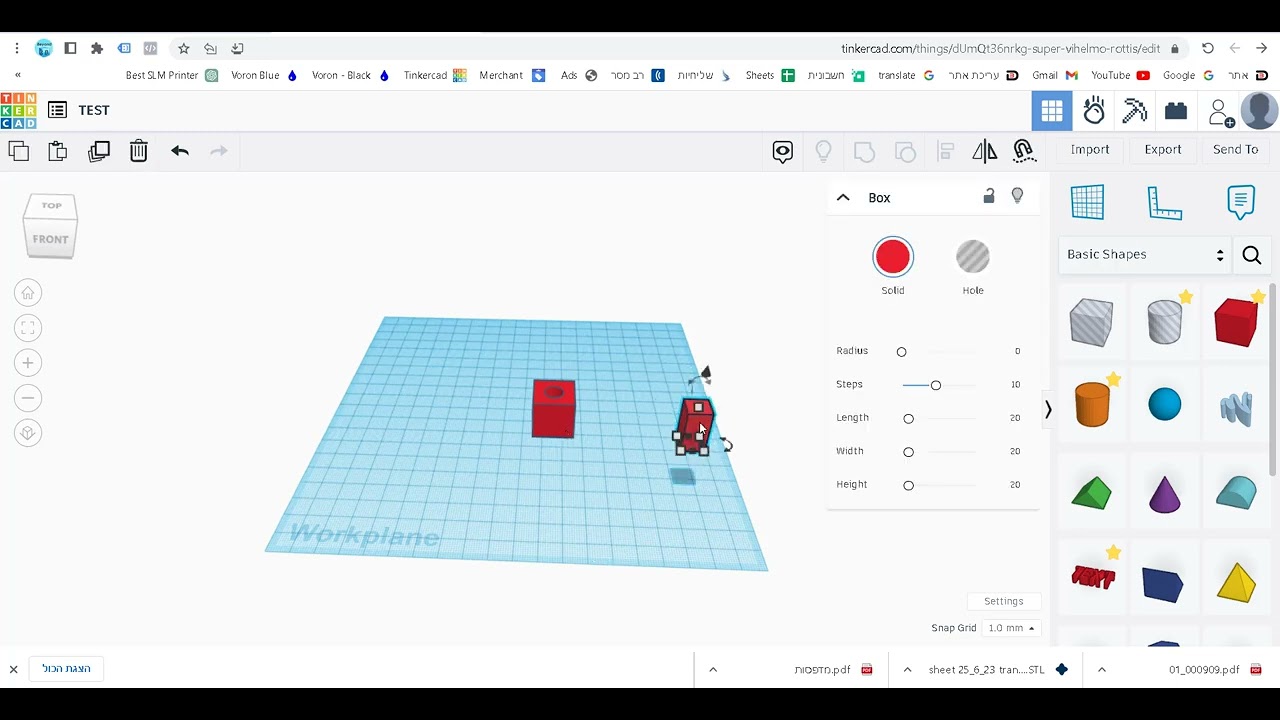1280x720 pixels.
Task: Pick the striped Cylinder hole shape
Action: click(1165, 322)
